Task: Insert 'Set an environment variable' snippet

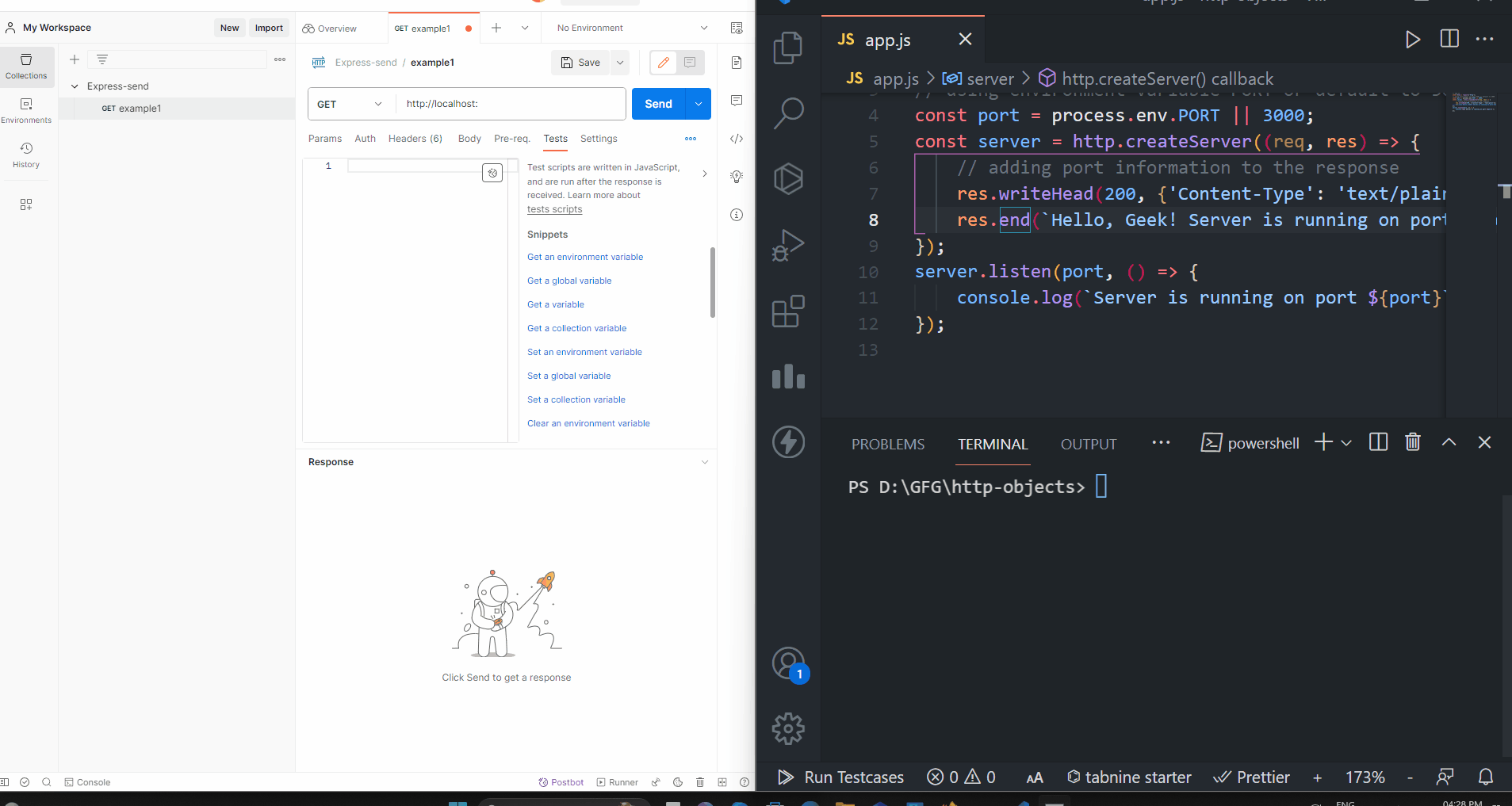Action: (584, 352)
